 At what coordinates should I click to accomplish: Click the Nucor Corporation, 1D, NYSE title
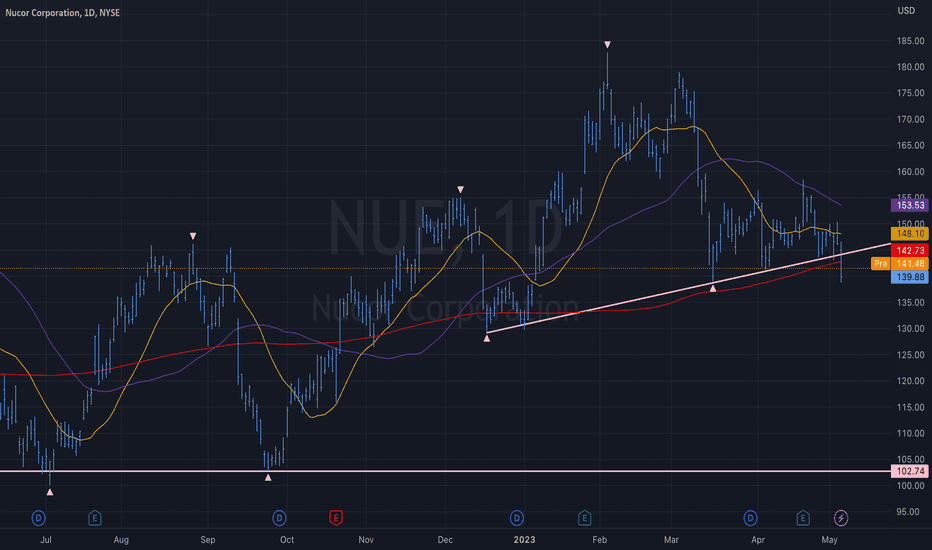[x=62, y=12]
